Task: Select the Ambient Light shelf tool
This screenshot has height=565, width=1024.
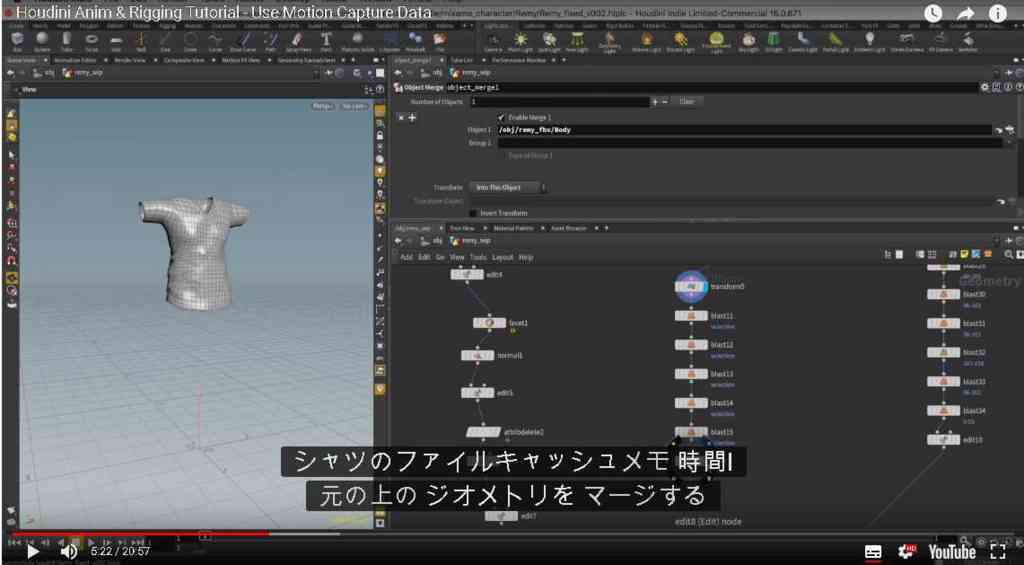Action: pos(869,42)
